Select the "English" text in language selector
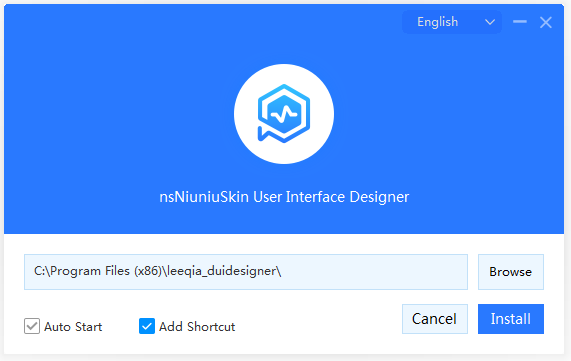 click(437, 22)
